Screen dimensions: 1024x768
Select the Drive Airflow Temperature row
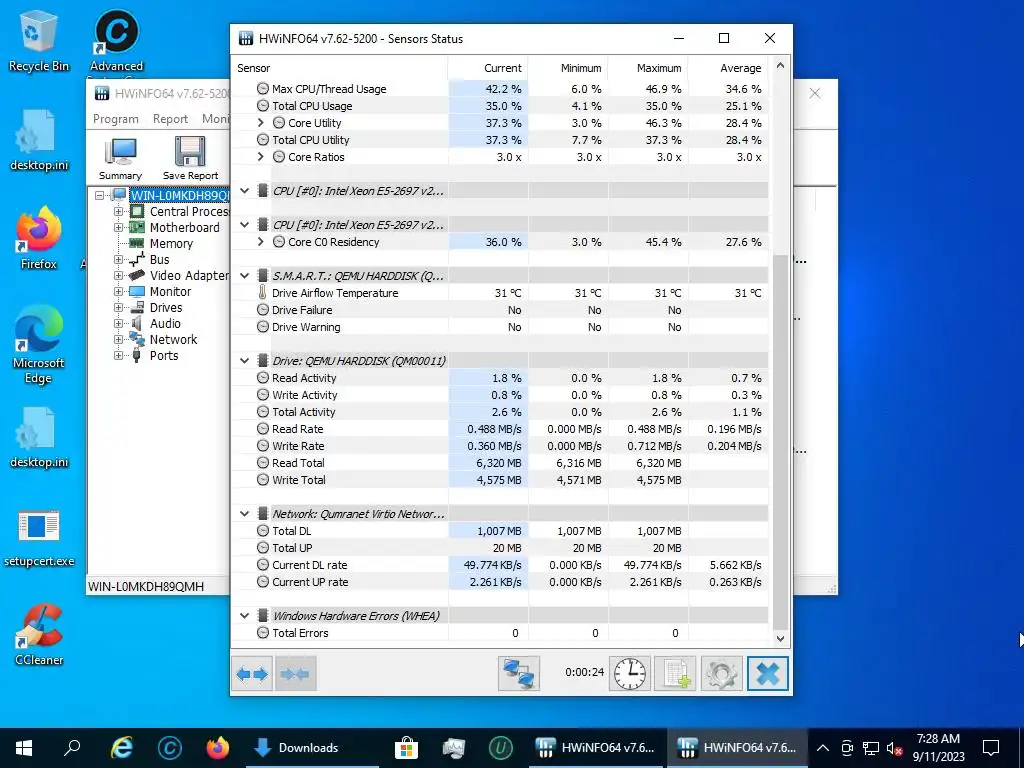[500, 293]
